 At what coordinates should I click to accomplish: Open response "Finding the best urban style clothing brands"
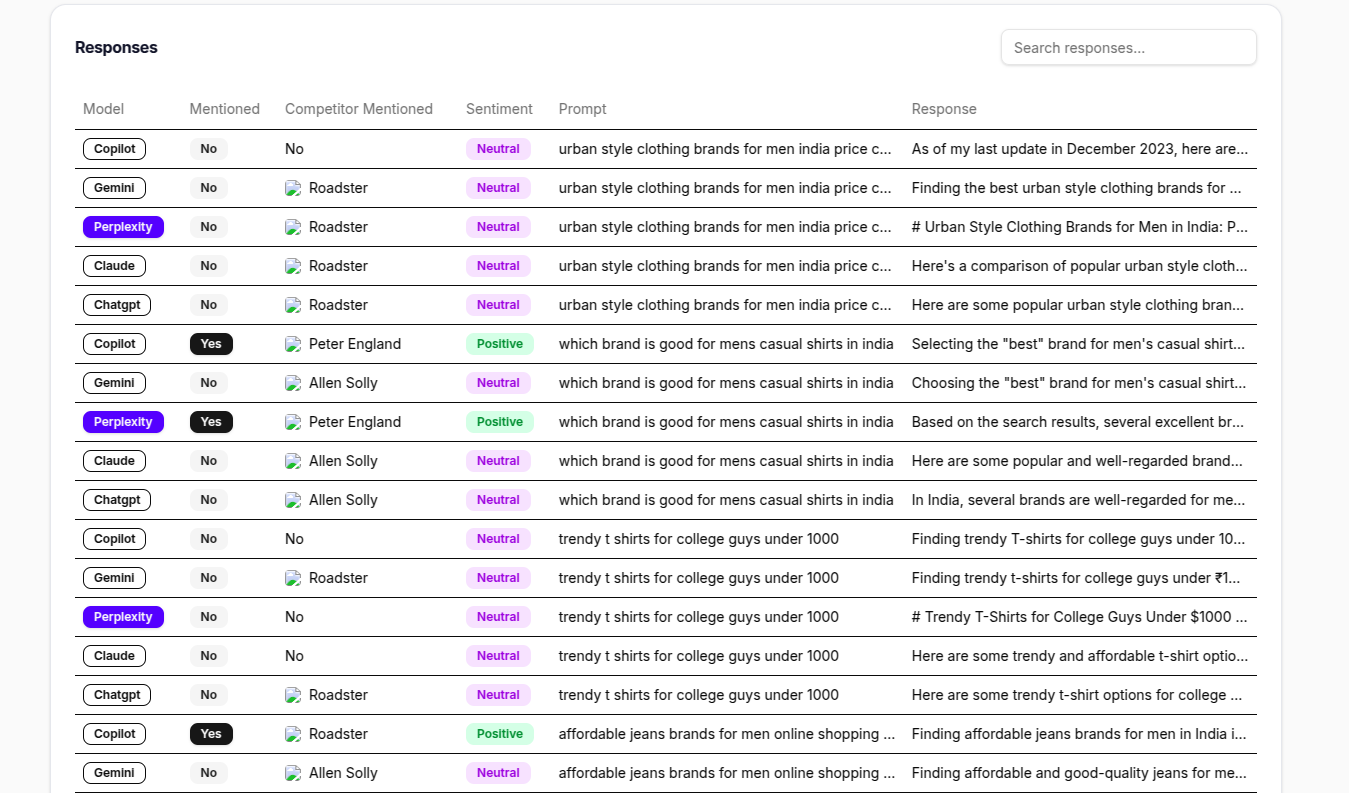click(x=1077, y=188)
